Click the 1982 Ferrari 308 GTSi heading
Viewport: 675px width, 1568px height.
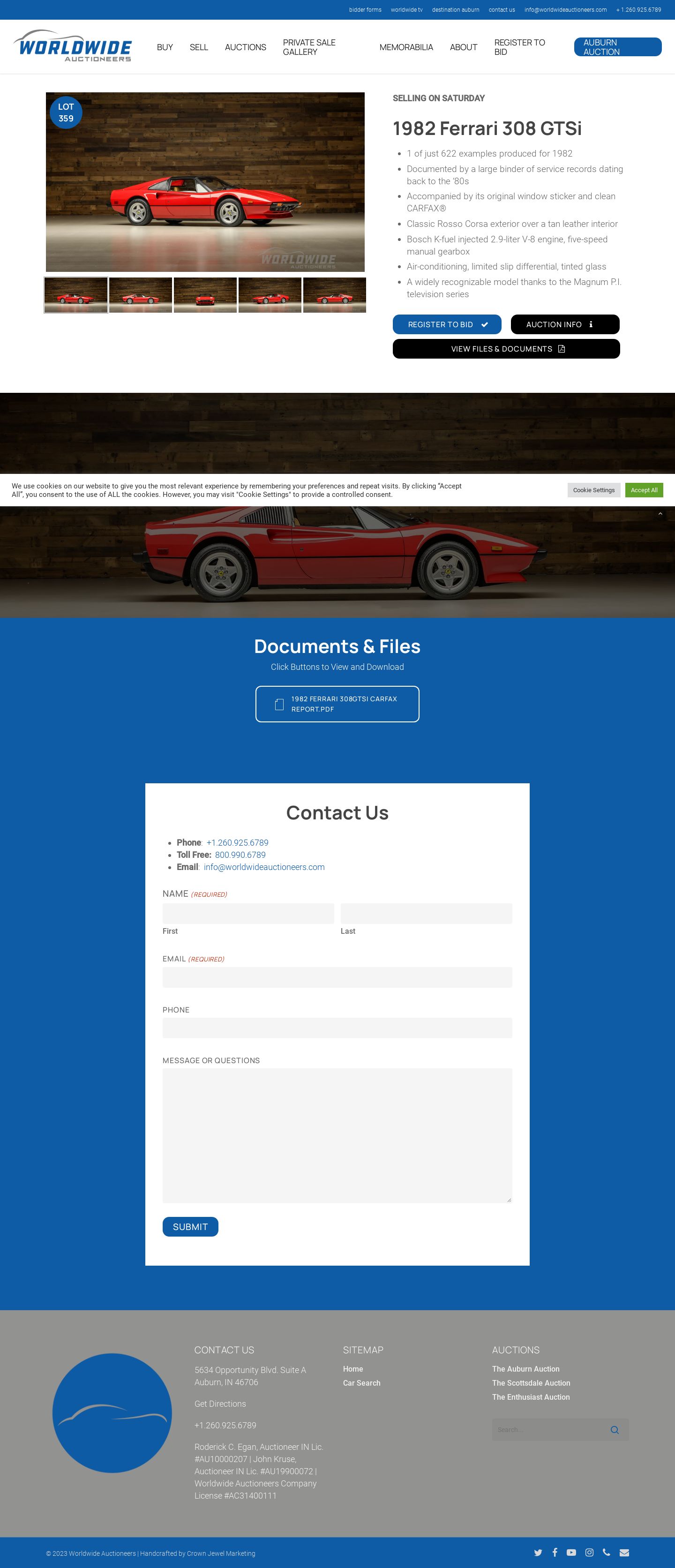click(487, 128)
